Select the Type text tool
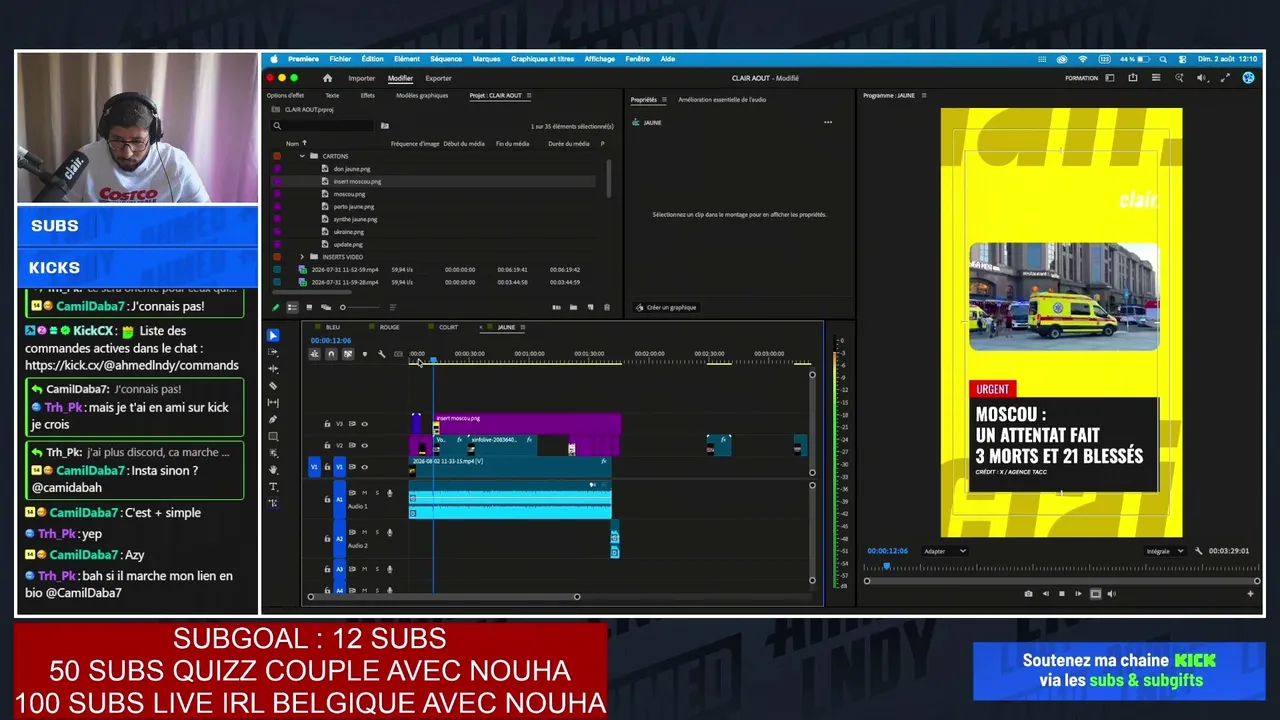This screenshot has height=720, width=1280. 273,486
